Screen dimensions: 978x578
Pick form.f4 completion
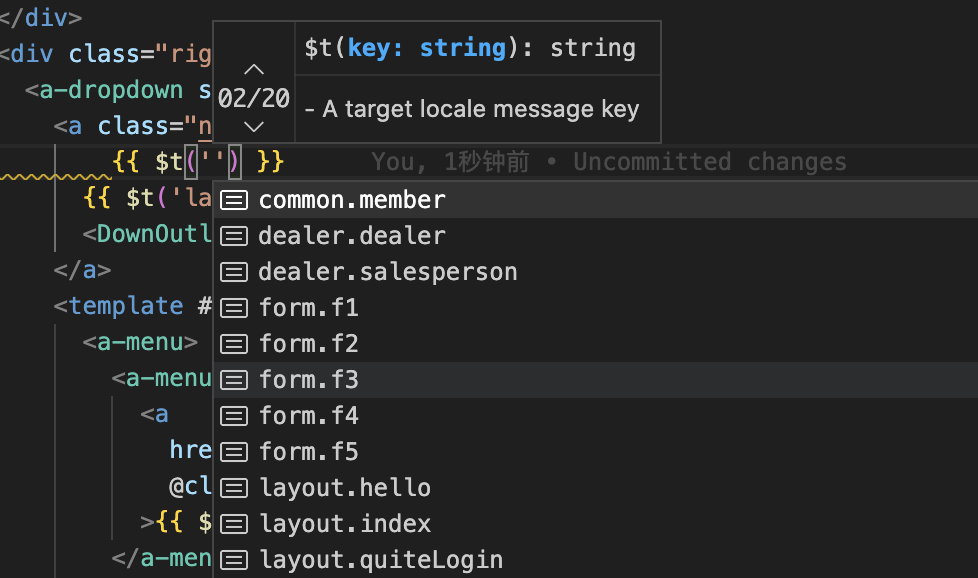(x=596, y=416)
